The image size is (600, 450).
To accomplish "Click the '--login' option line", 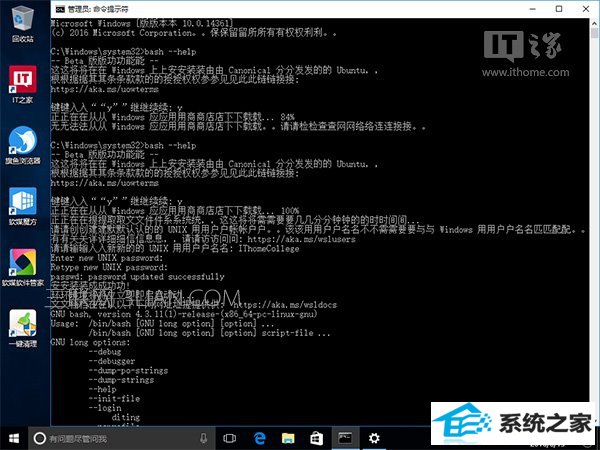I will tap(105, 408).
